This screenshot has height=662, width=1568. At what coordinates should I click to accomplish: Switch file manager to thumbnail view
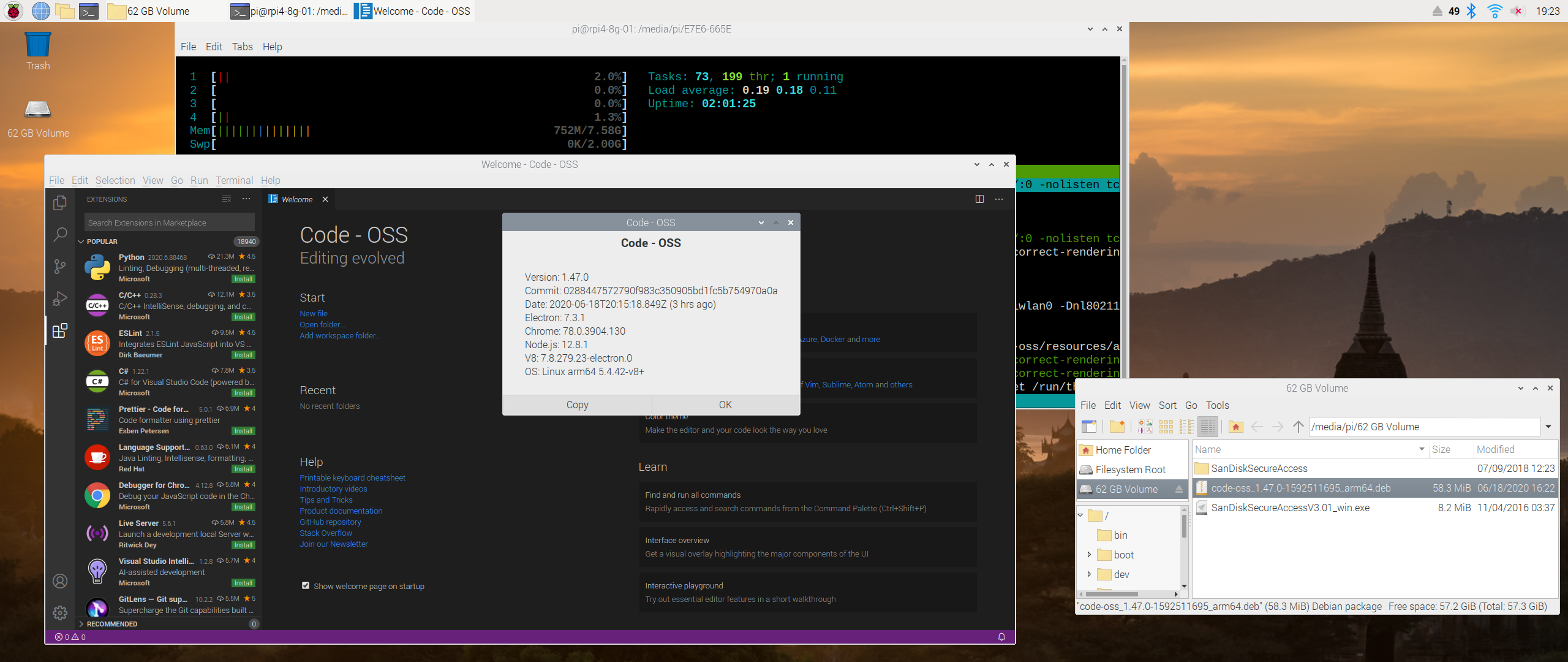click(1145, 427)
